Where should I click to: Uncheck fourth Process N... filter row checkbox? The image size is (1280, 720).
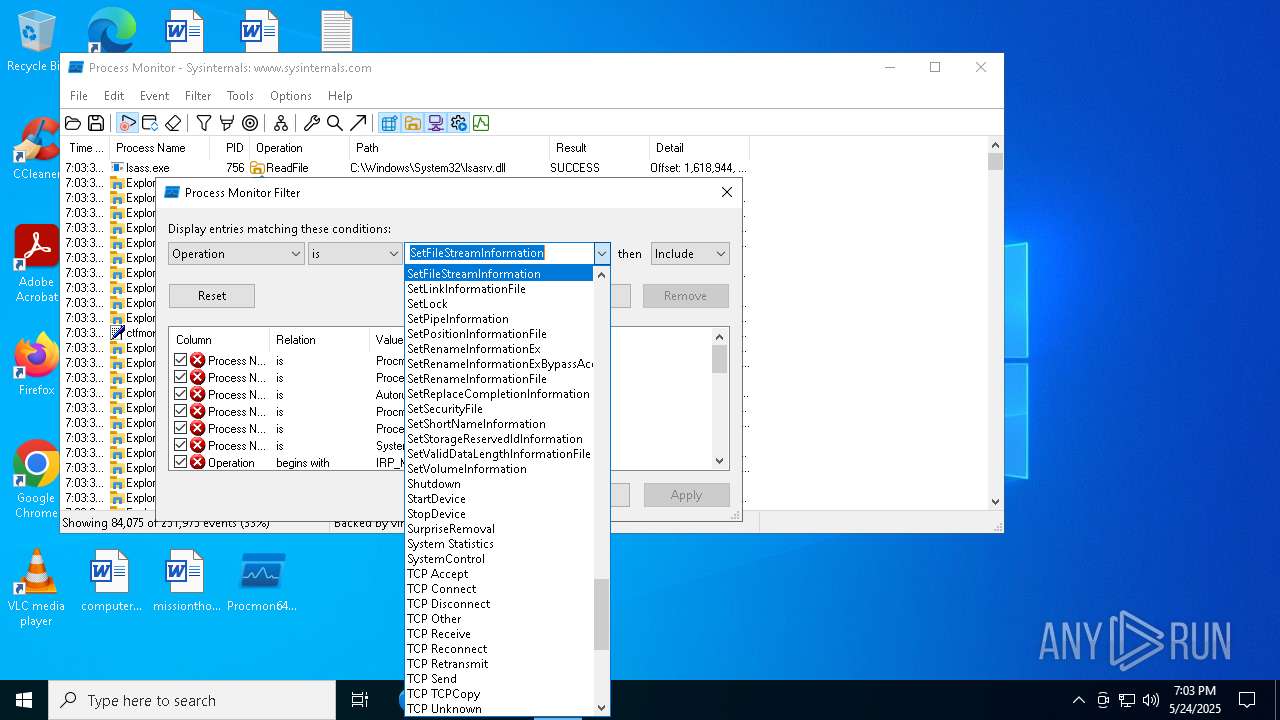point(181,411)
